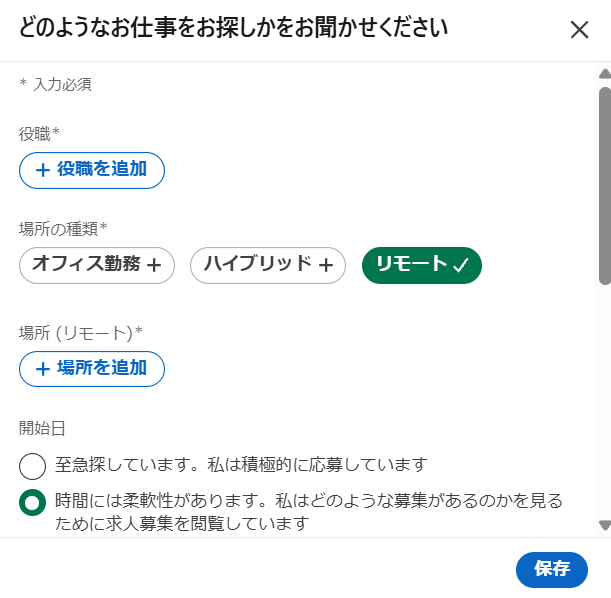Close the job preferences dialog
Viewport: 611px width, 598px height.
[x=579, y=30]
